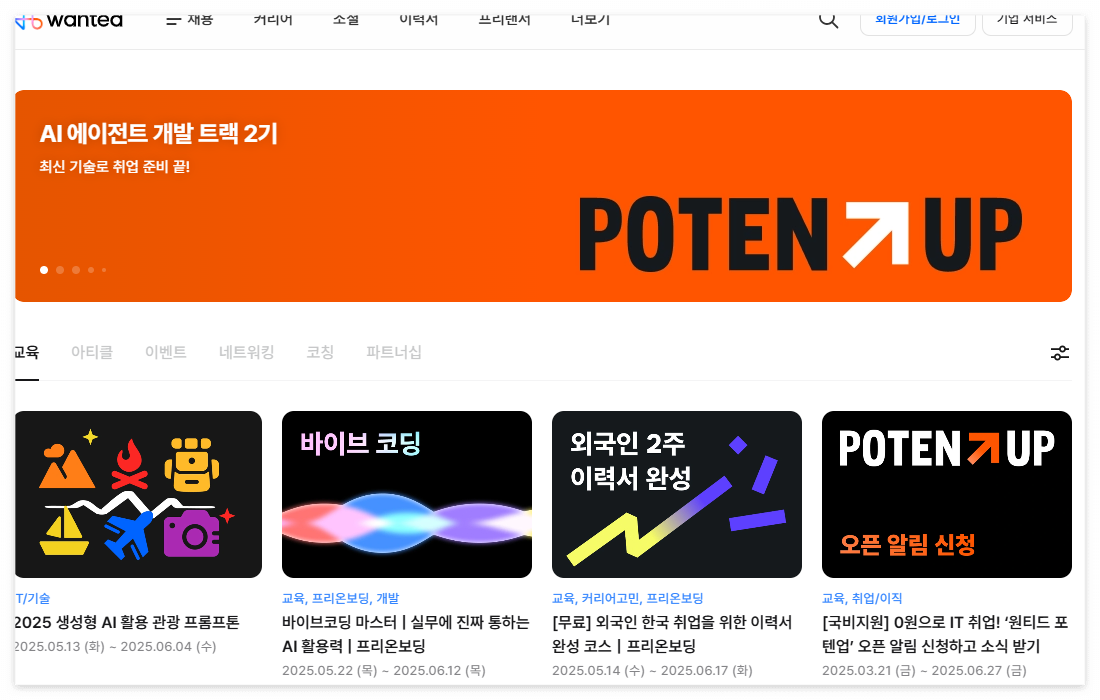The width and height of the screenshot is (1100, 700).
Task: Click the date 2025.05.13 (화) ~ 2025.06.04 (수)
Action: 116,647
